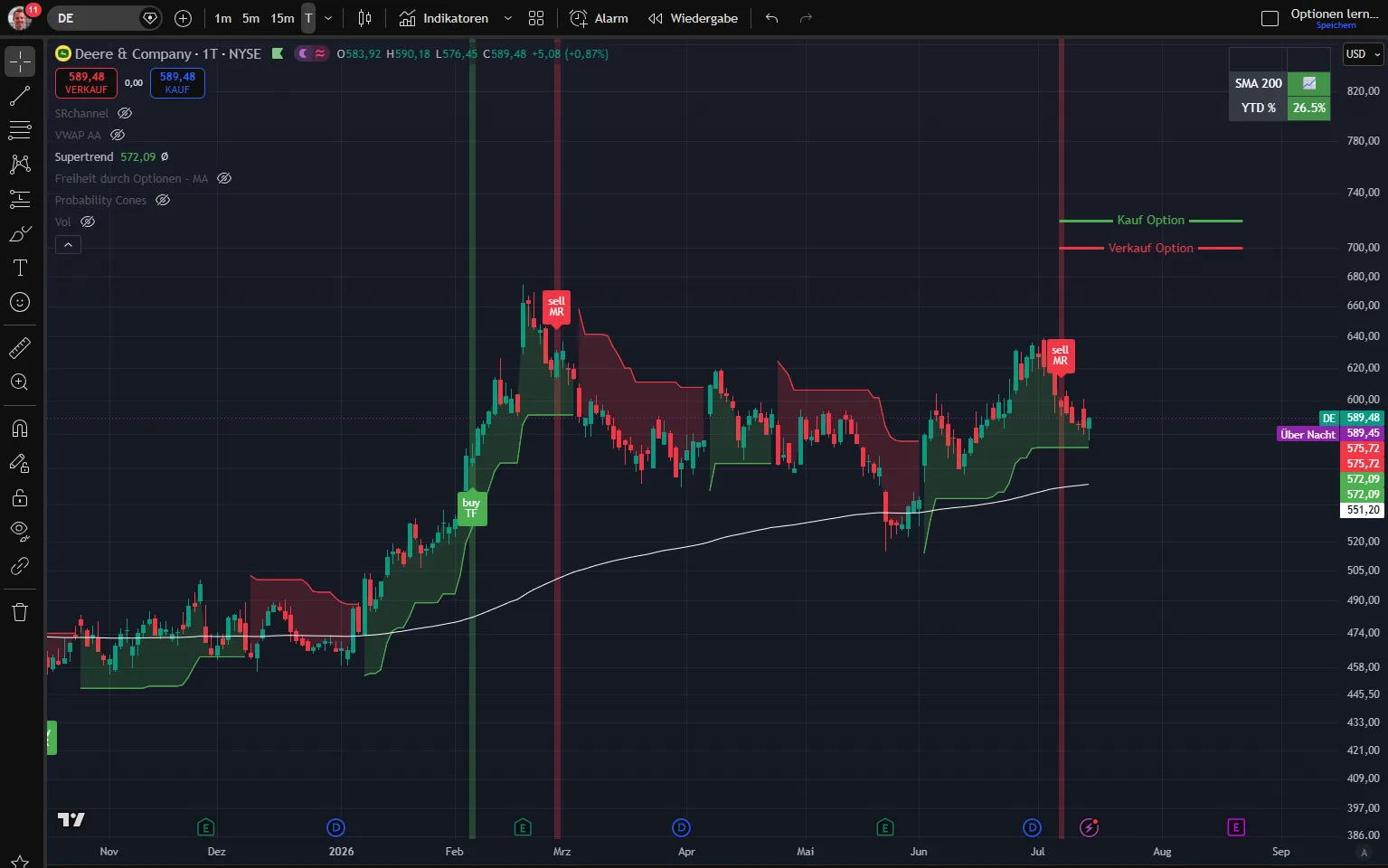Select the ruler measure tool
This screenshot has height=868, width=1388.
(20, 347)
